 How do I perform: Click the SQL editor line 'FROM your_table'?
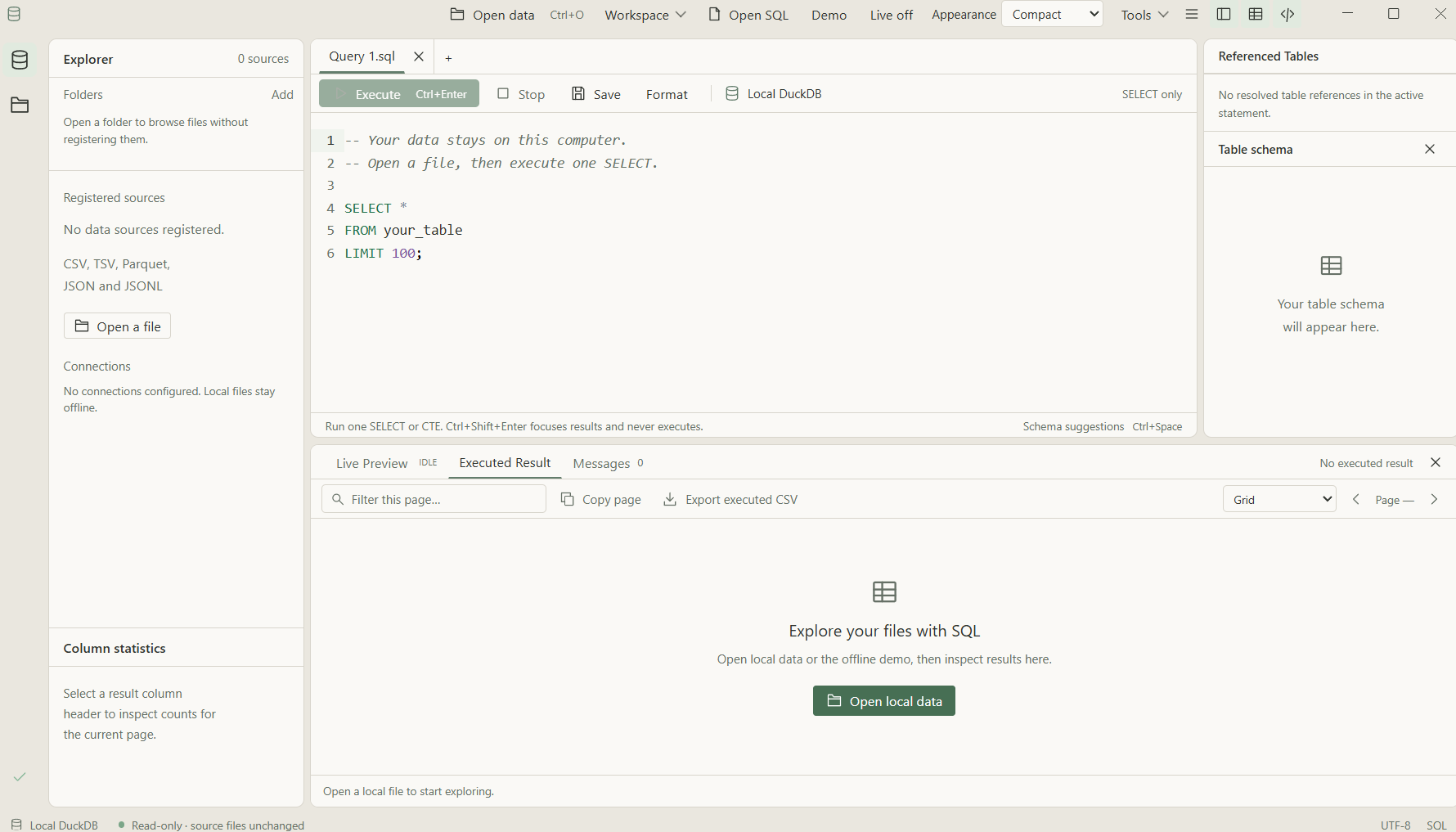pyautogui.click(x=403, y=230)
